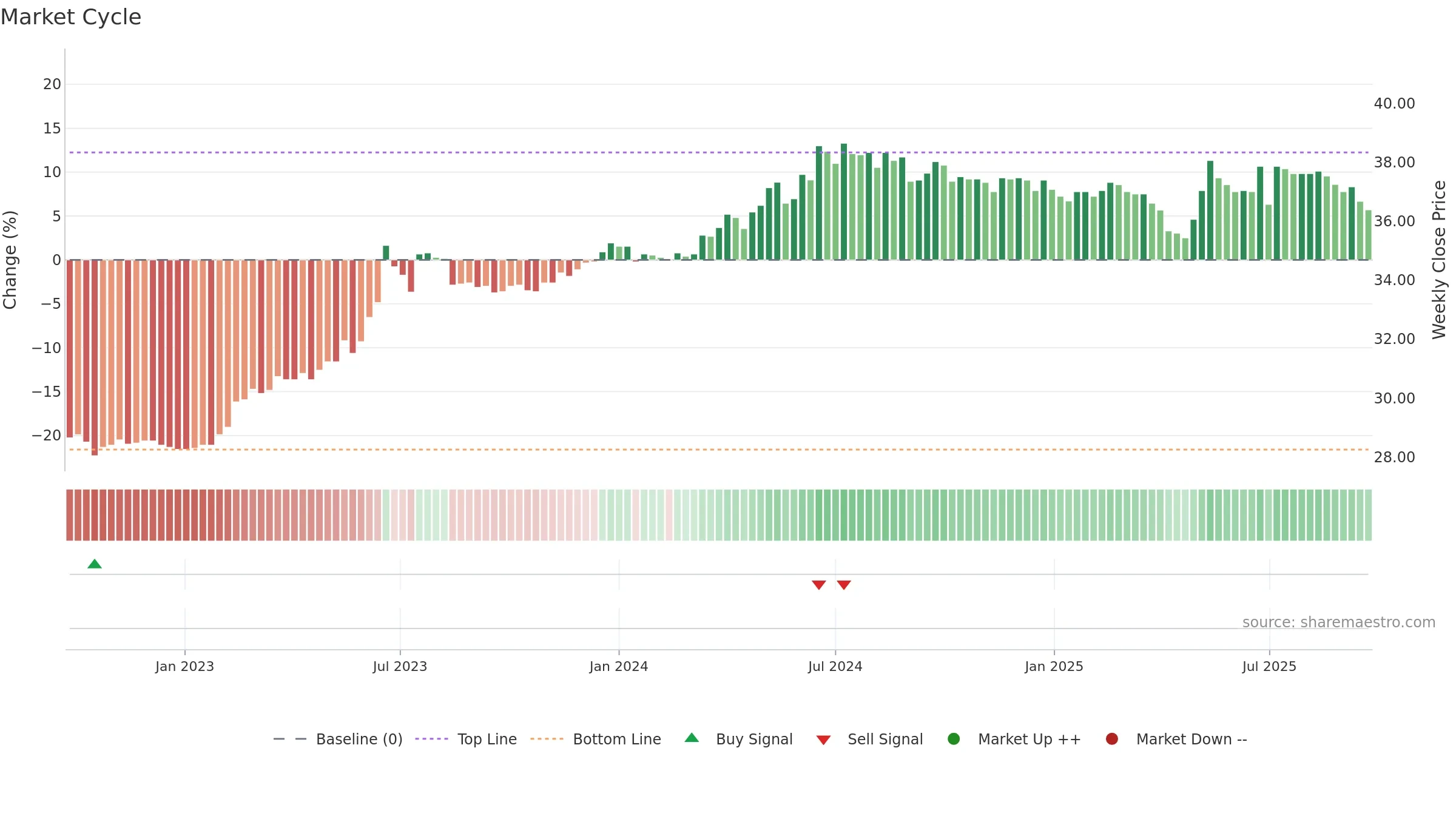Click the green Buy Signal triangle marker
This screenshot has height=819, width=1456.
coord(95,564)
